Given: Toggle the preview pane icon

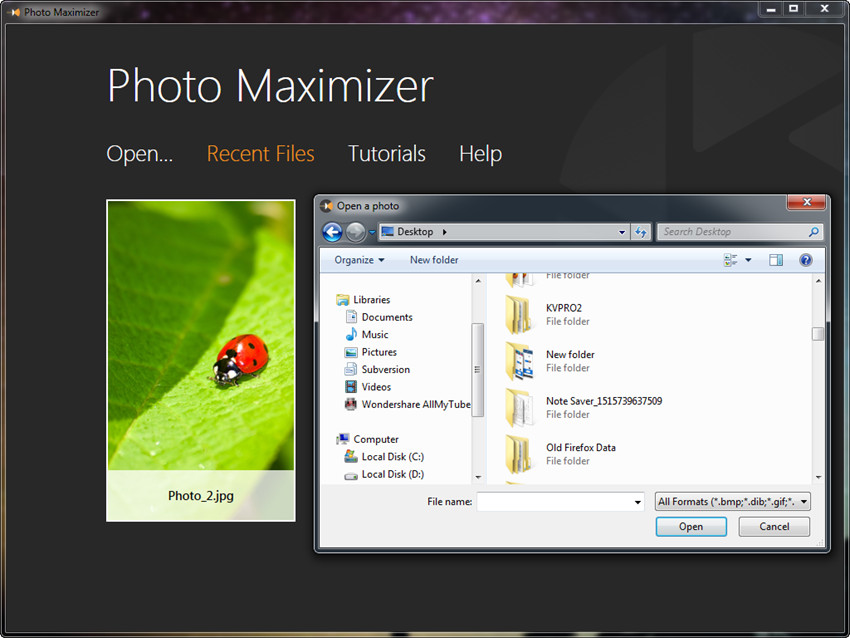Looking at the screenshot, I should [776, 260].
